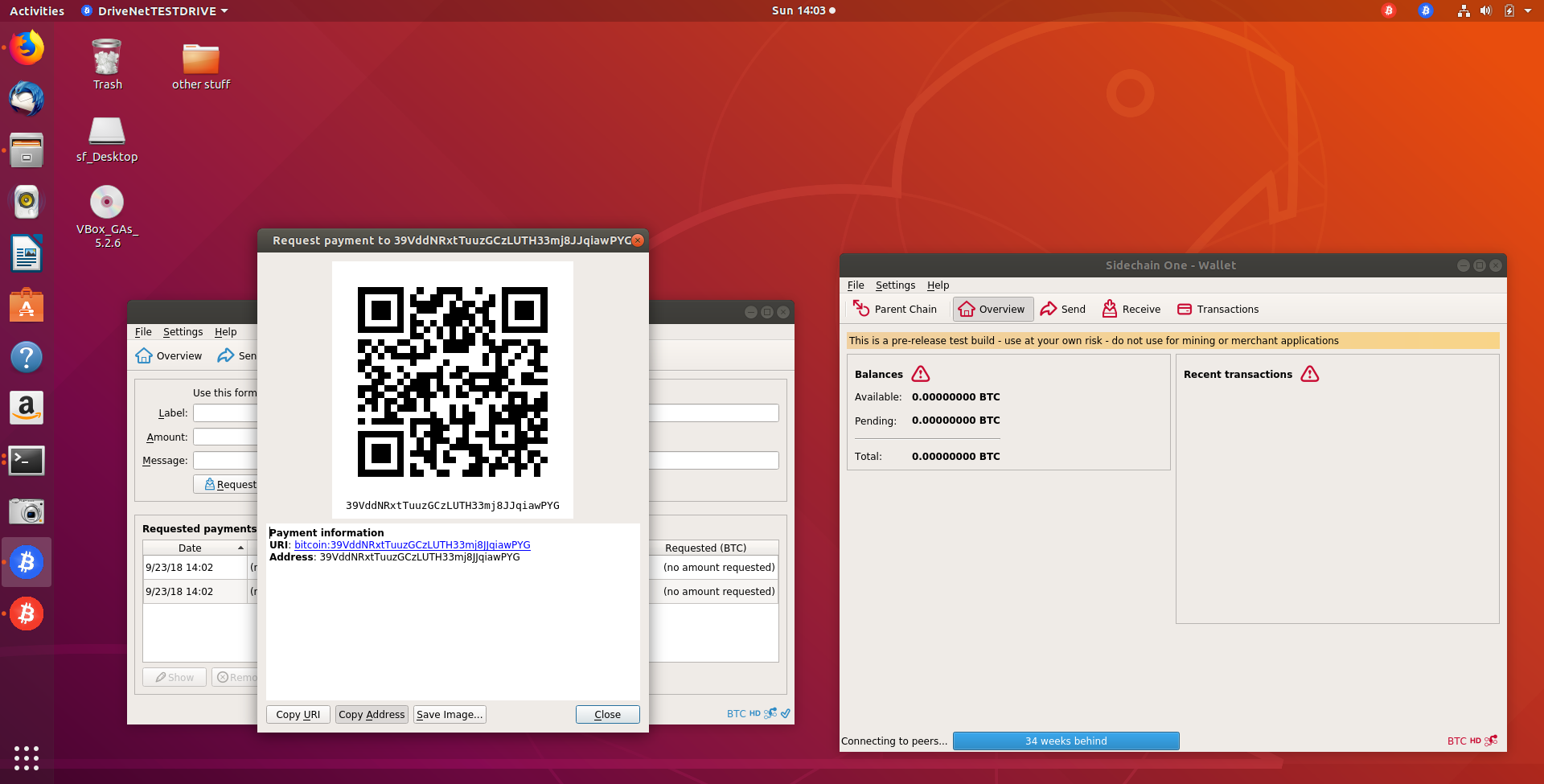Open Files manager in the dock
Image resolution: width=1544 pixels, height=784 pixels.
[27, 150]
